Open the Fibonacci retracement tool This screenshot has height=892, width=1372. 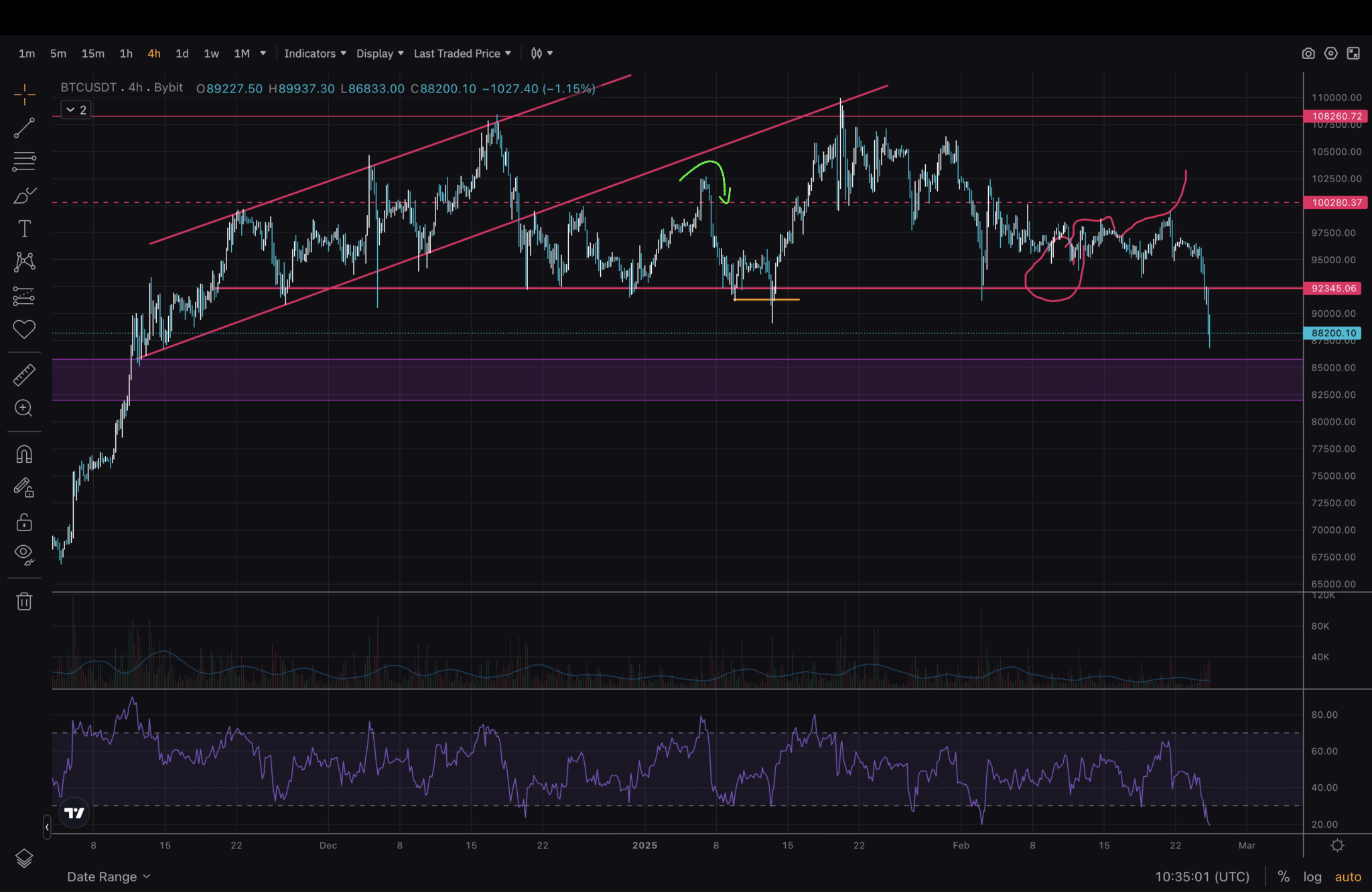[24, 161]
